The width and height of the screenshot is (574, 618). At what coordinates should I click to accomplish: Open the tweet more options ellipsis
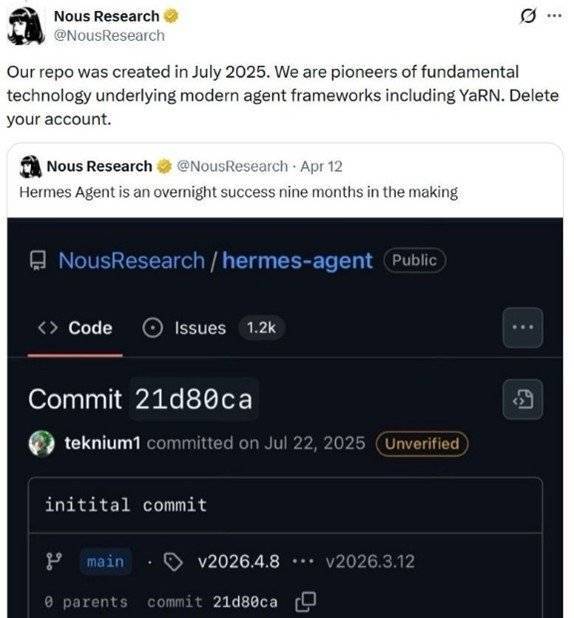coord(555,16)
